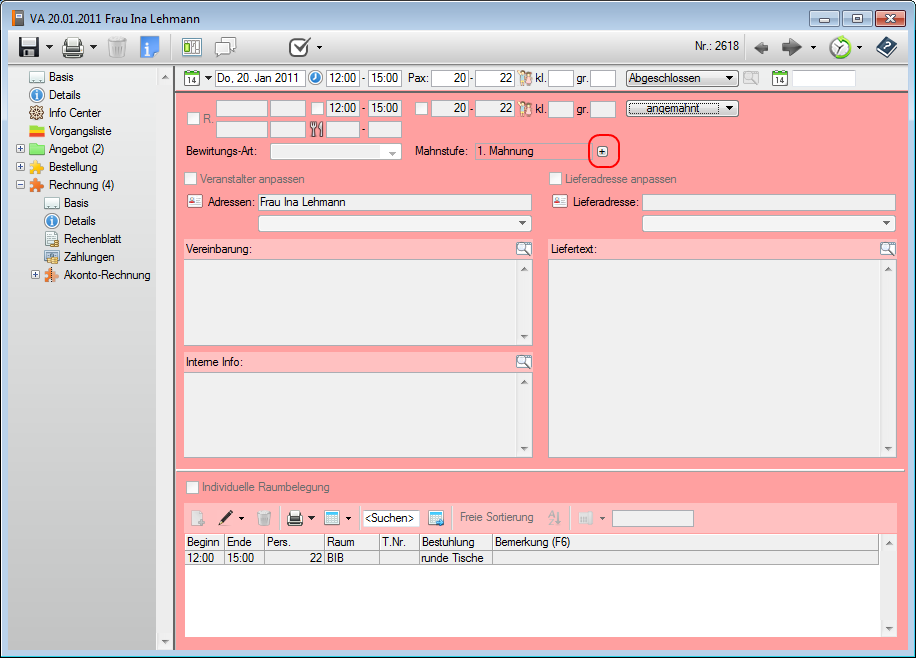The image size is (916, 658).
Task: Toggle Lieferadresse anpassen checkbox
Action: coord(556,179)
